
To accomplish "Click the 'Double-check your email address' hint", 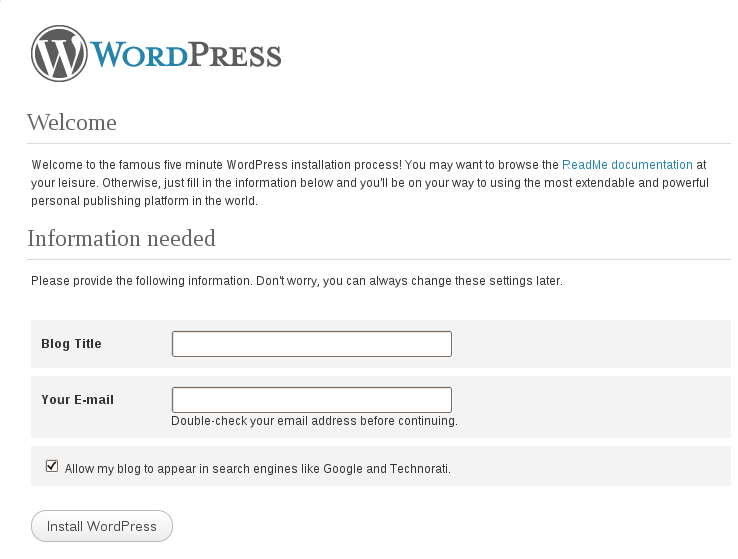I will (x=314, y=421).
